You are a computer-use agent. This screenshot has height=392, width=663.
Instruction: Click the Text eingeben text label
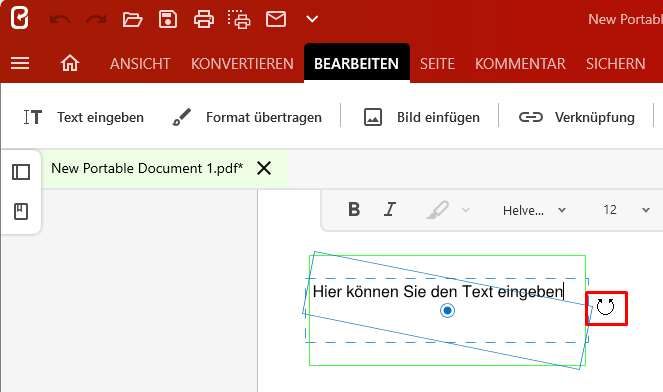coord(101,117)
